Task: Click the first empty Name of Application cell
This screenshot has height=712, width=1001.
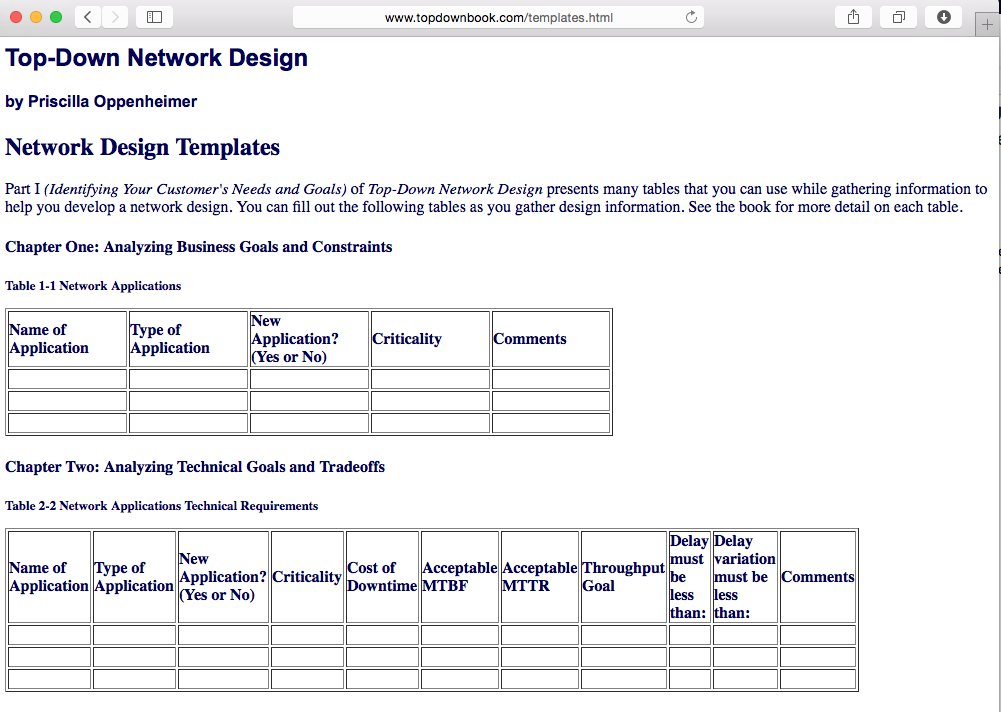Action: pos(66,378)
